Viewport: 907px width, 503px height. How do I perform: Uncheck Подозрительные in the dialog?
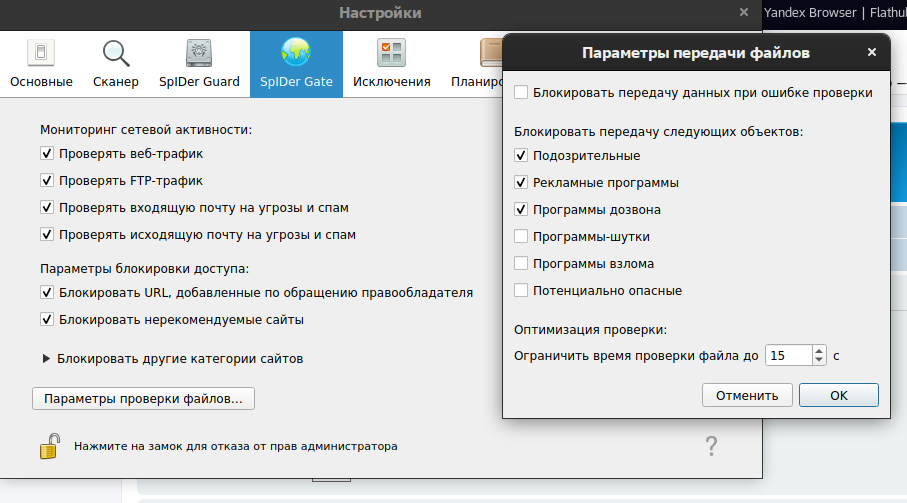pos(521,156)
